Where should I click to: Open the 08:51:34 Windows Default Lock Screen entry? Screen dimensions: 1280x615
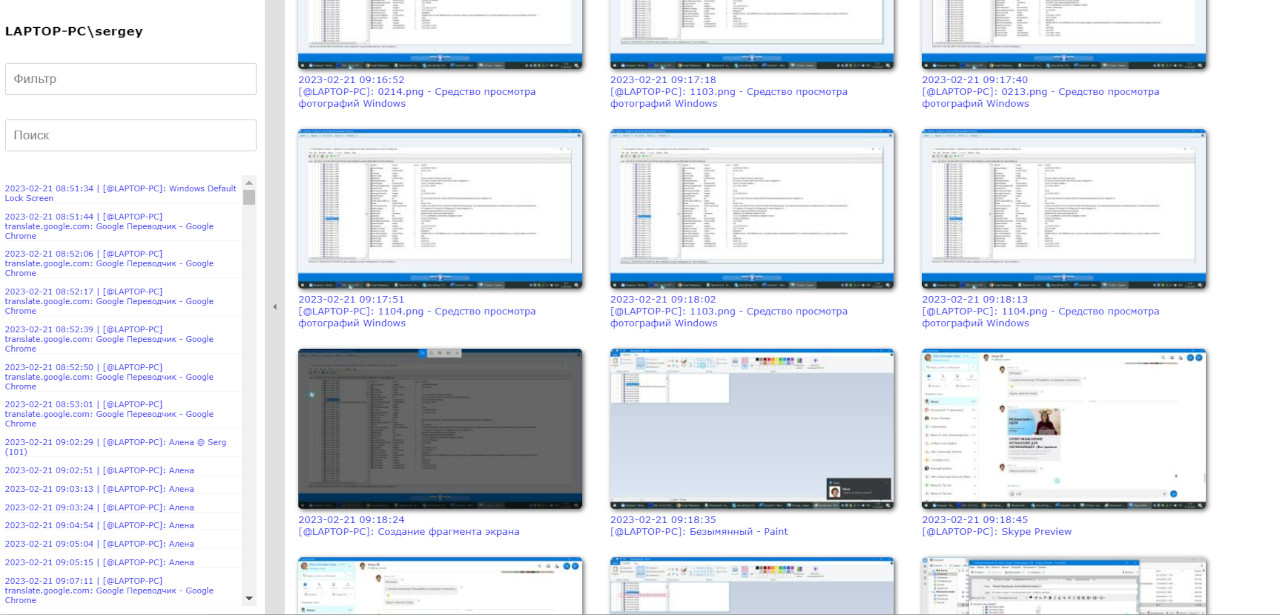[120, 193]
